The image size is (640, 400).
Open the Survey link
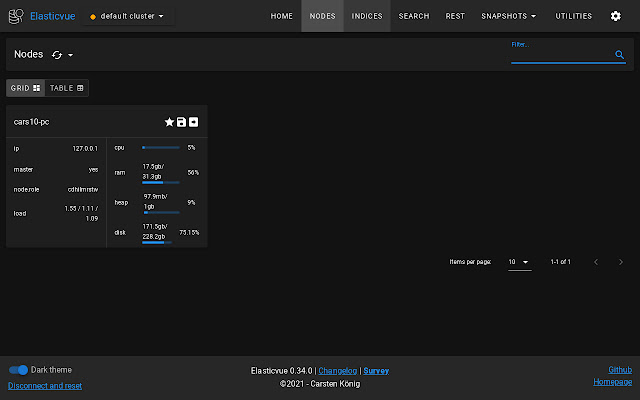coord(376,371)
